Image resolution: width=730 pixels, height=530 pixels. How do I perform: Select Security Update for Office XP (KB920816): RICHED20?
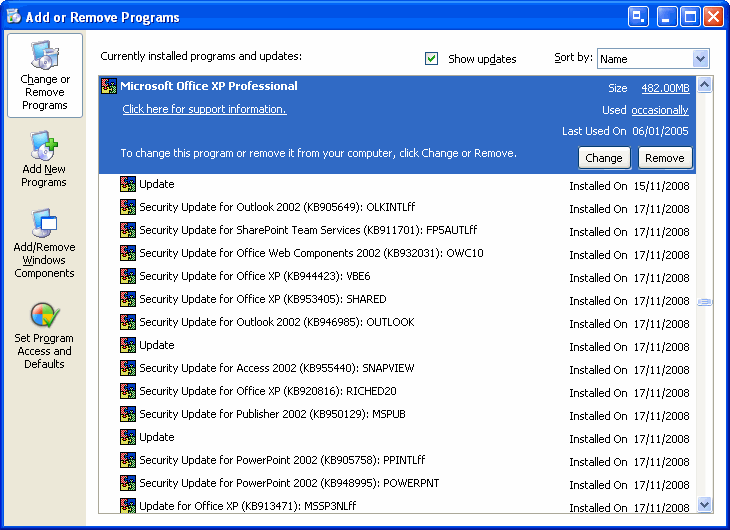point(397,391)
